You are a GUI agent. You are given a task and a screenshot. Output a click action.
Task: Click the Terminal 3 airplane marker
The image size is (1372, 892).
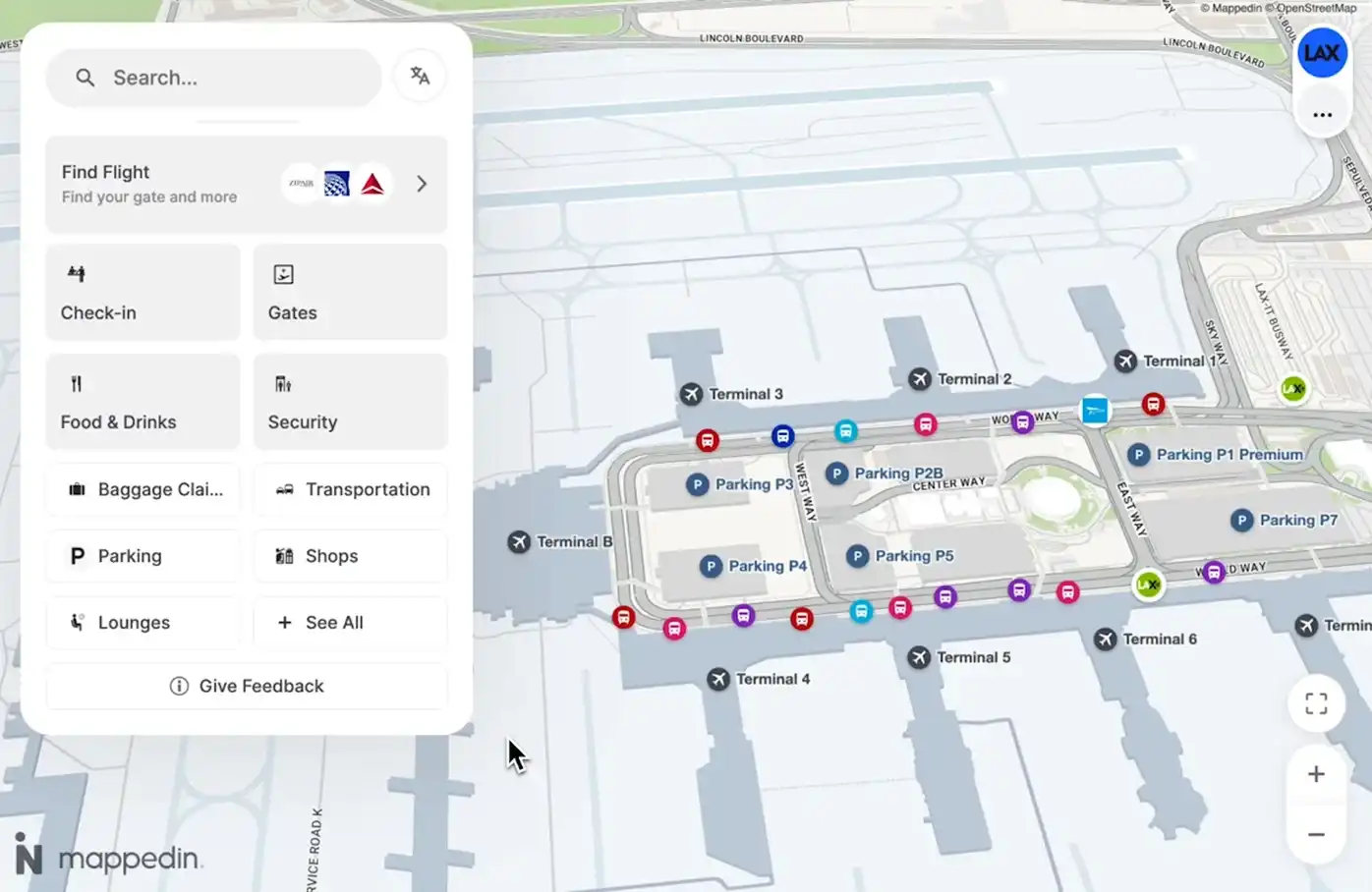point(692,394)
